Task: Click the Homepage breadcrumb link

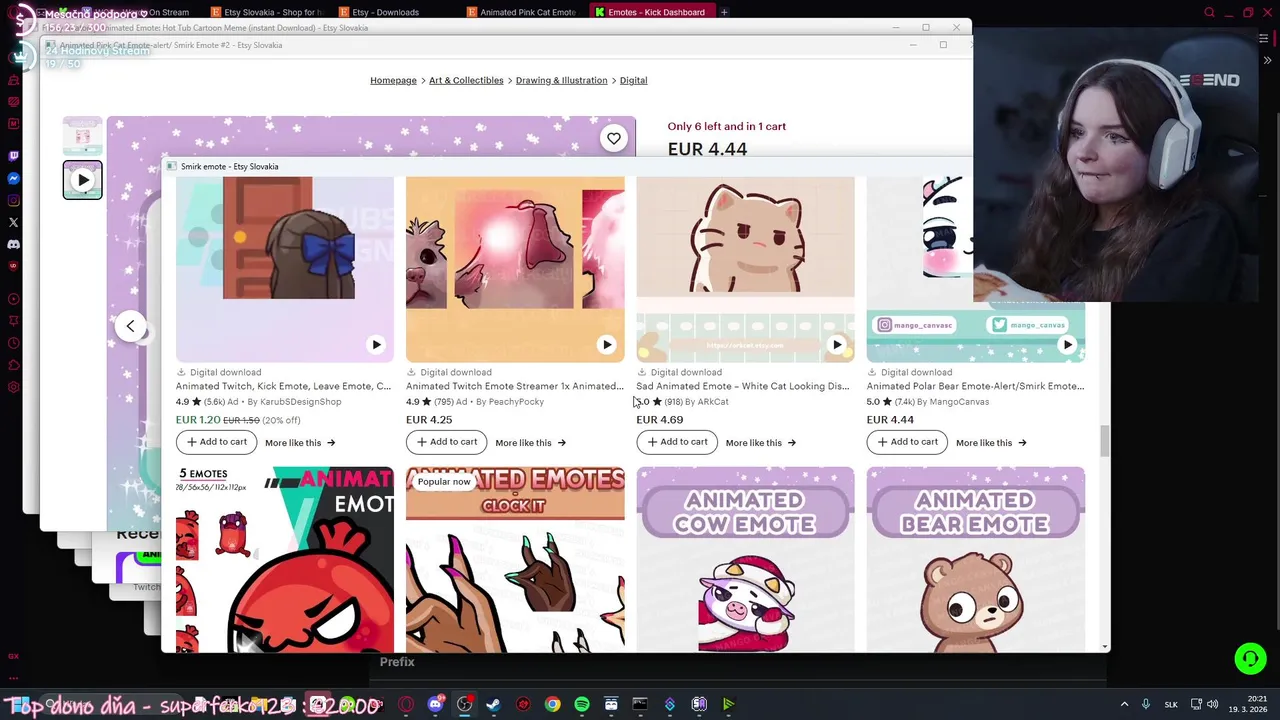Action: [393, 80]
